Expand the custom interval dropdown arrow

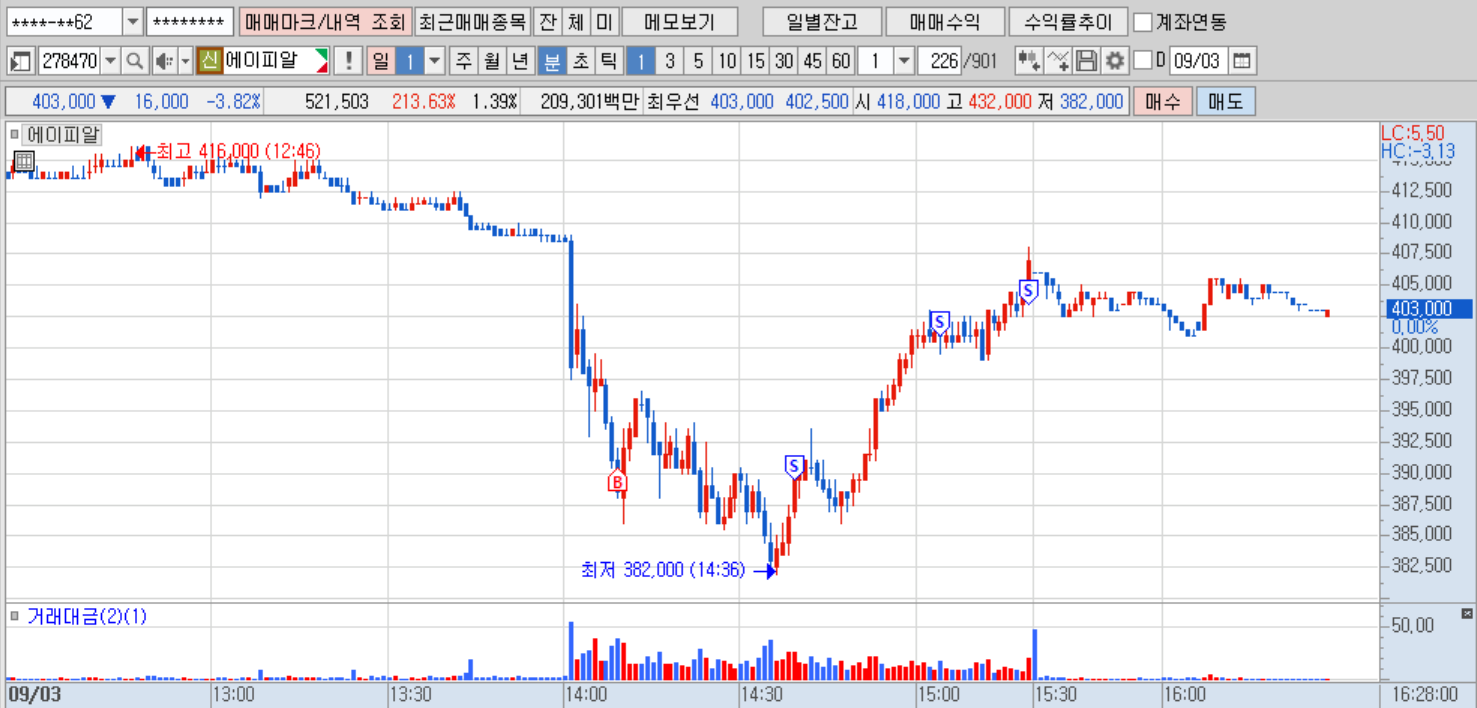click(x=904, y=61)
